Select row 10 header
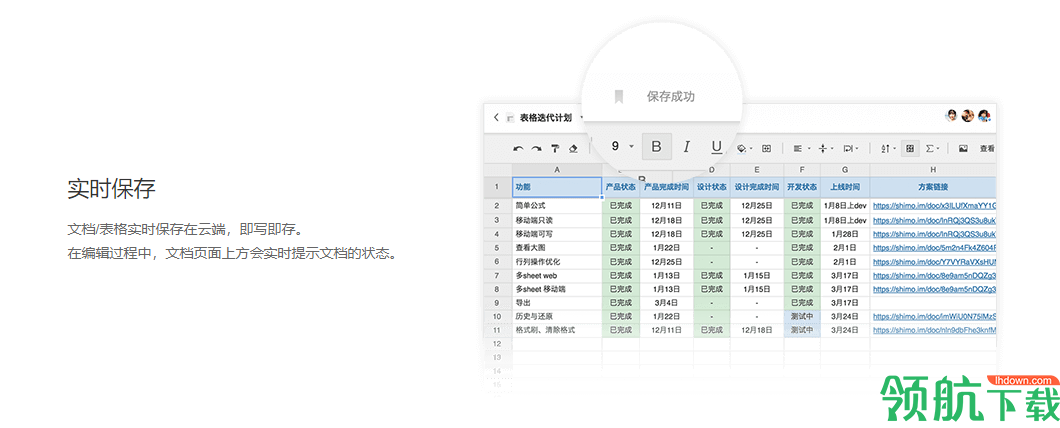This screenshot has width=1060, height=428. pos(497,316)
